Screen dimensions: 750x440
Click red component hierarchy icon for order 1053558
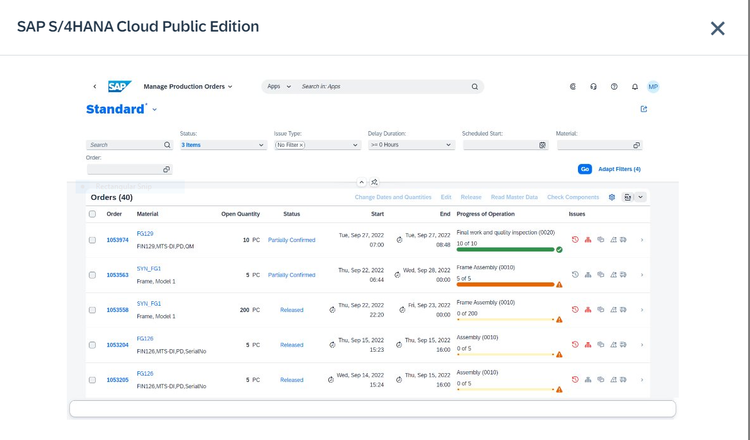[x=588, y=309]
